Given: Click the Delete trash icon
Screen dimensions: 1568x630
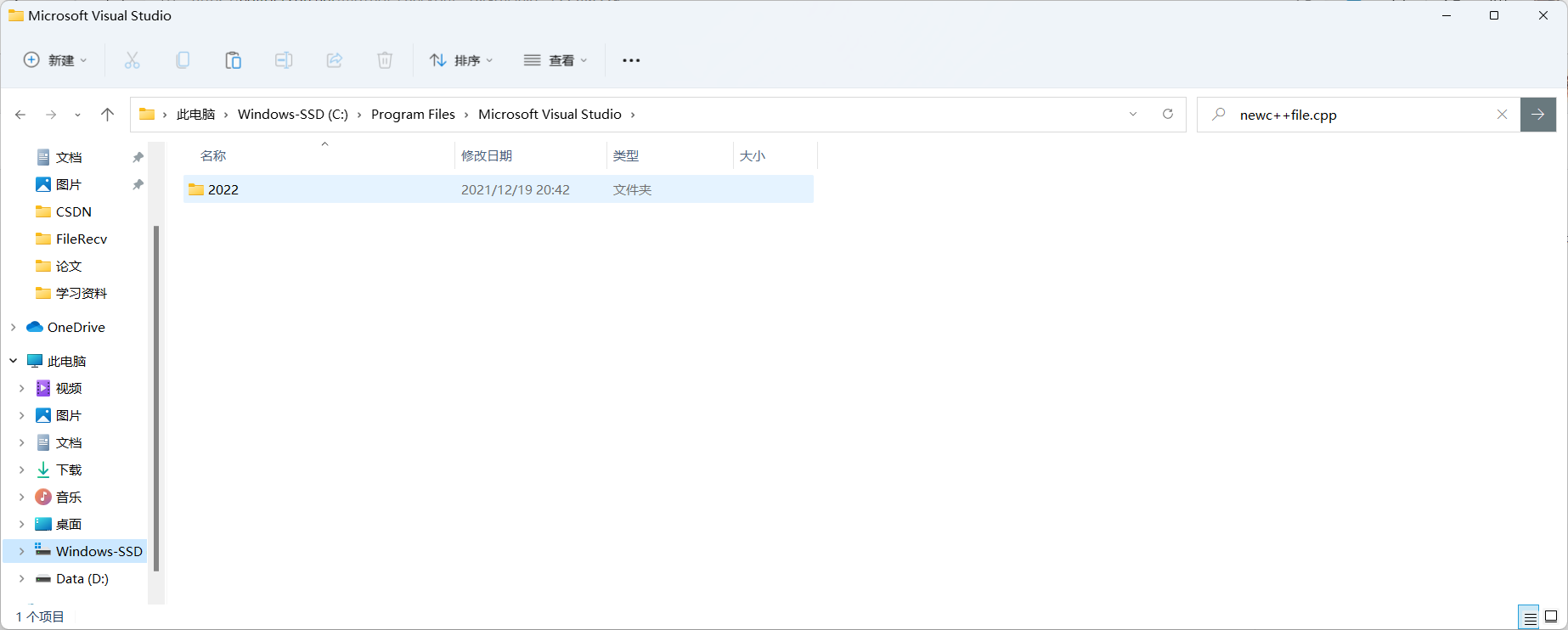Looking at the screenshot, I should click(385, 60).
